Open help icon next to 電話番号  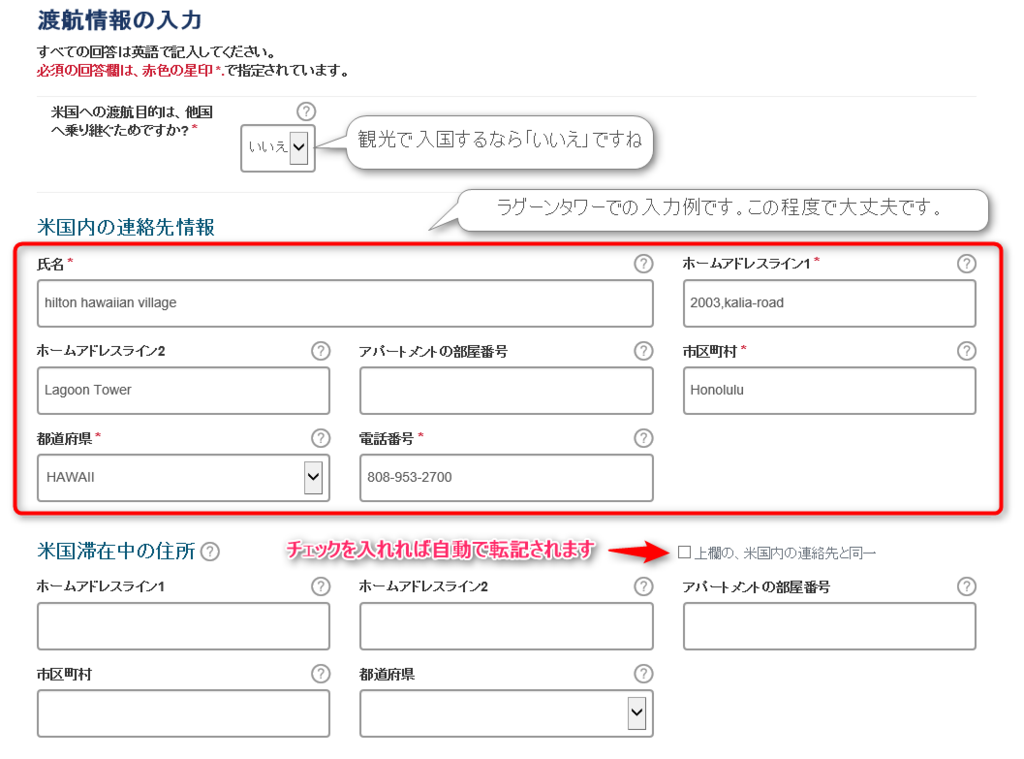click(x=643, y=438)
